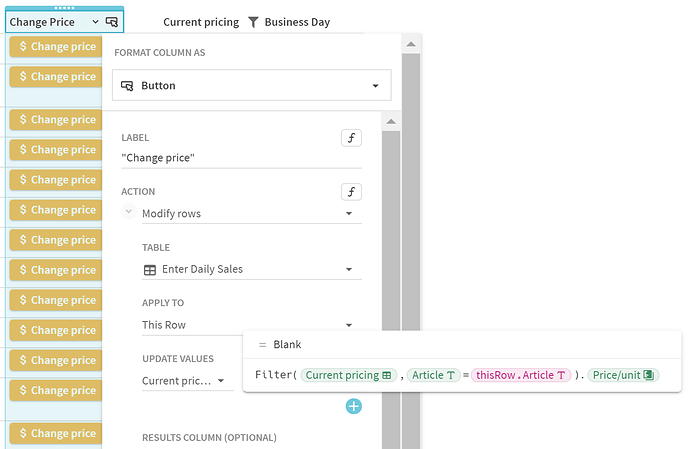This screenshot has width=690, height=449.
Task: Click the column format button icon in header
Action: (112, 21)
